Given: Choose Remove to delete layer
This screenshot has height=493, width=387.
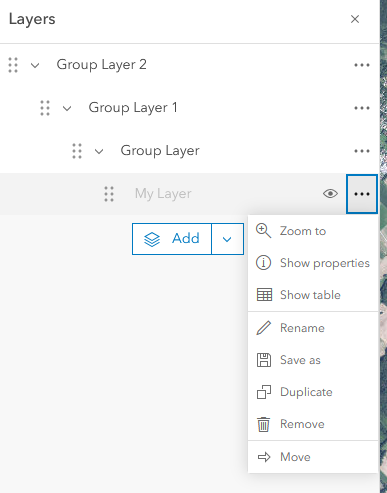Looking at the screenshot, I should (313, 424).
